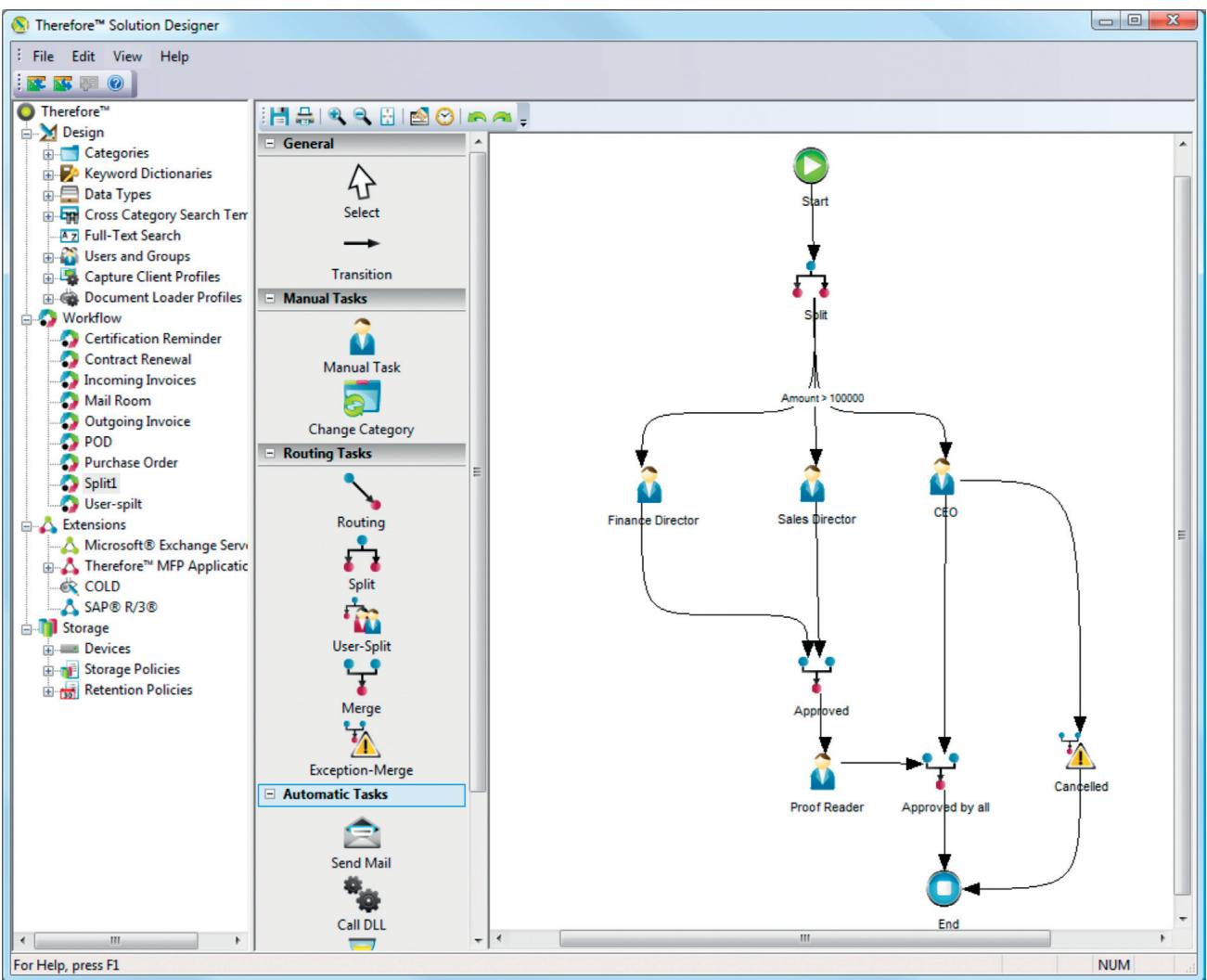Select Full-Text Search in the tree
Image resolution: width=1207 pixels, height=980 pixels.
click(x=133, y=236)
